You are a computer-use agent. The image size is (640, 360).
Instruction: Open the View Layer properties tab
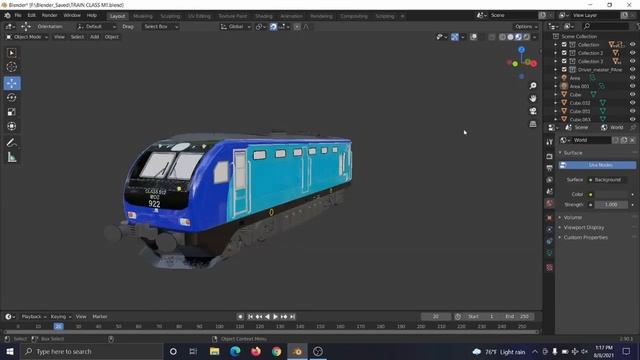[549, 180]
